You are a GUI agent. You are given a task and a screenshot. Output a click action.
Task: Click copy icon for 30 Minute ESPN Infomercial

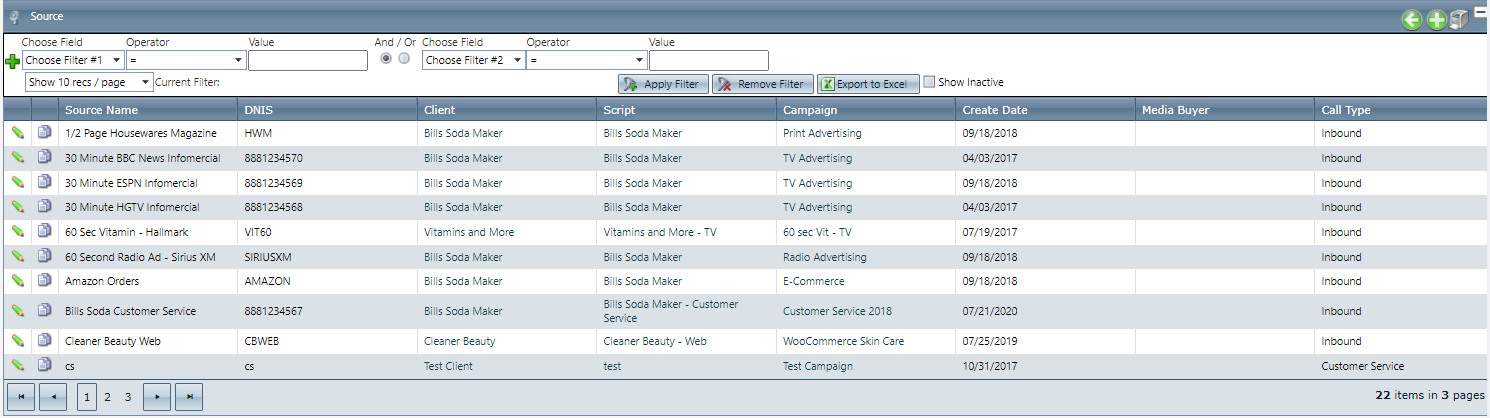point(44,183)
